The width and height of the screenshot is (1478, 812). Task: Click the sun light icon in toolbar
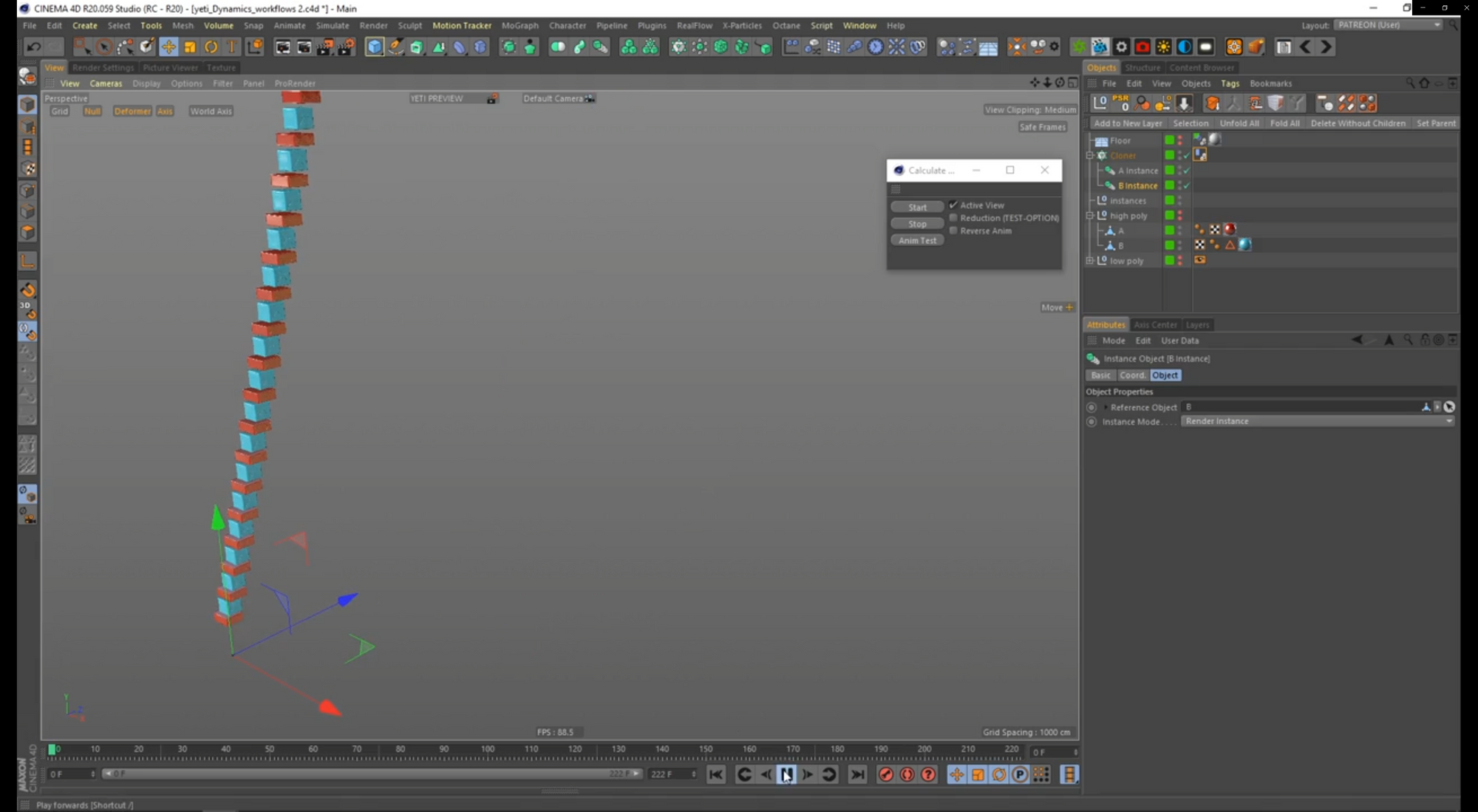coord(1164,47)
